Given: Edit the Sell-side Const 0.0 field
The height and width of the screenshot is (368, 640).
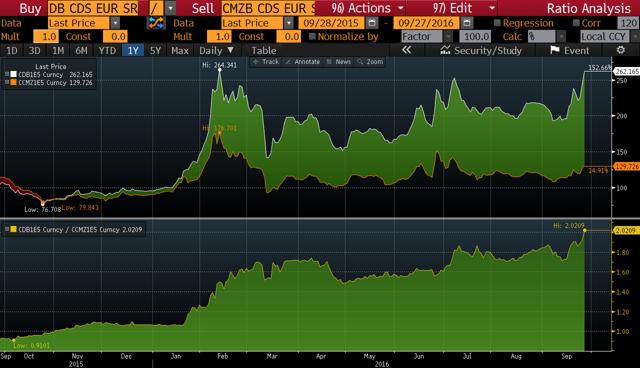Looking at the screenshot, I should (289, 37).
